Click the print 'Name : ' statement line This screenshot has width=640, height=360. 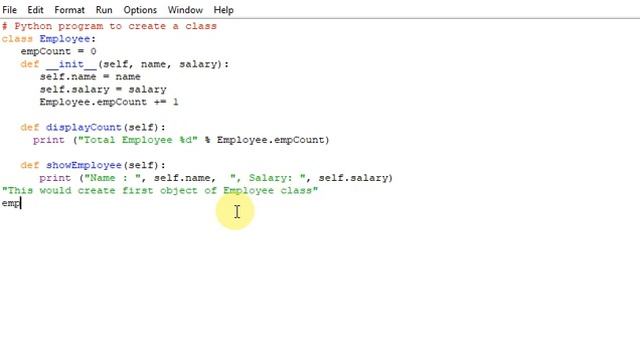coord(216,178)
